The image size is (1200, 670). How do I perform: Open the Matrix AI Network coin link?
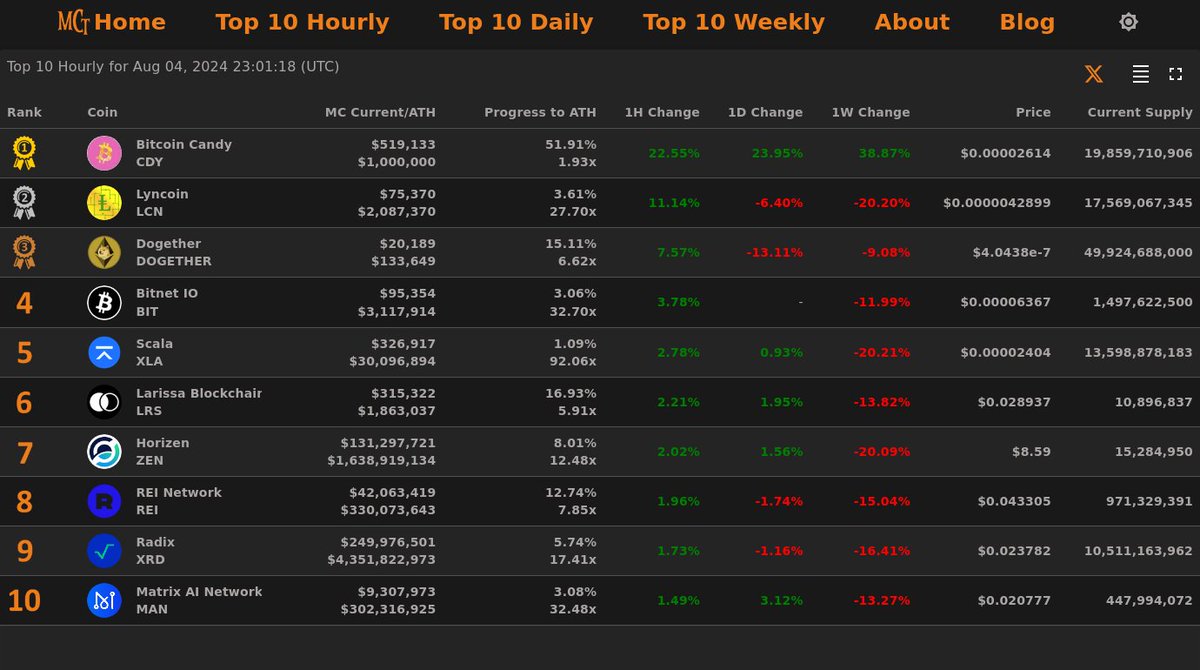click(199, 592)
